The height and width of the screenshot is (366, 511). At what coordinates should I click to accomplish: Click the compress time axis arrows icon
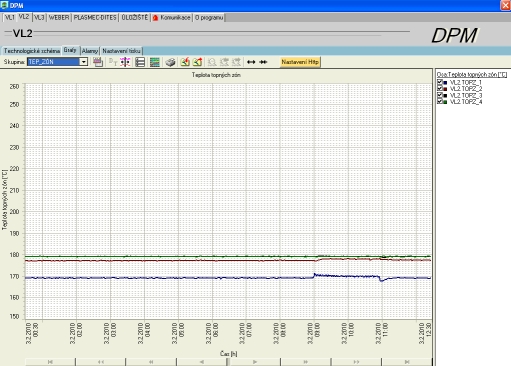[263, 62]
